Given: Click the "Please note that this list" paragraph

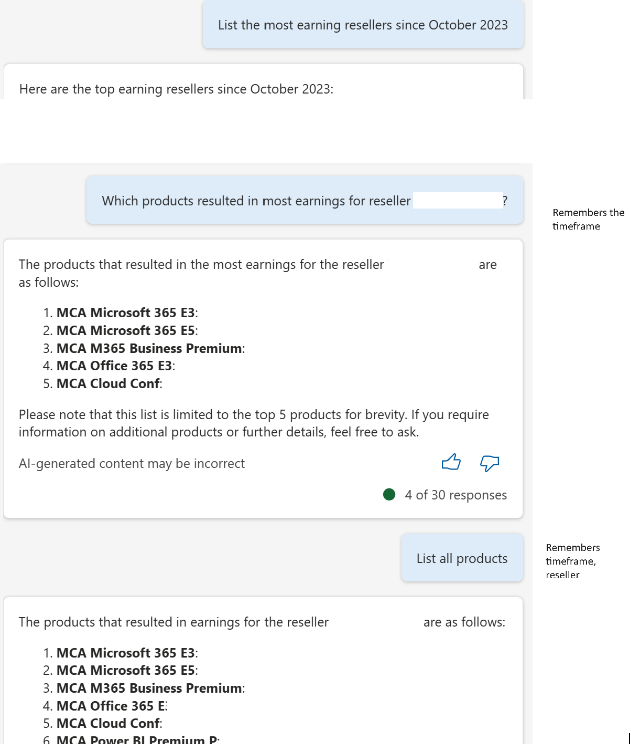Looking at the screenshot, I should click(x=254, y=423).
